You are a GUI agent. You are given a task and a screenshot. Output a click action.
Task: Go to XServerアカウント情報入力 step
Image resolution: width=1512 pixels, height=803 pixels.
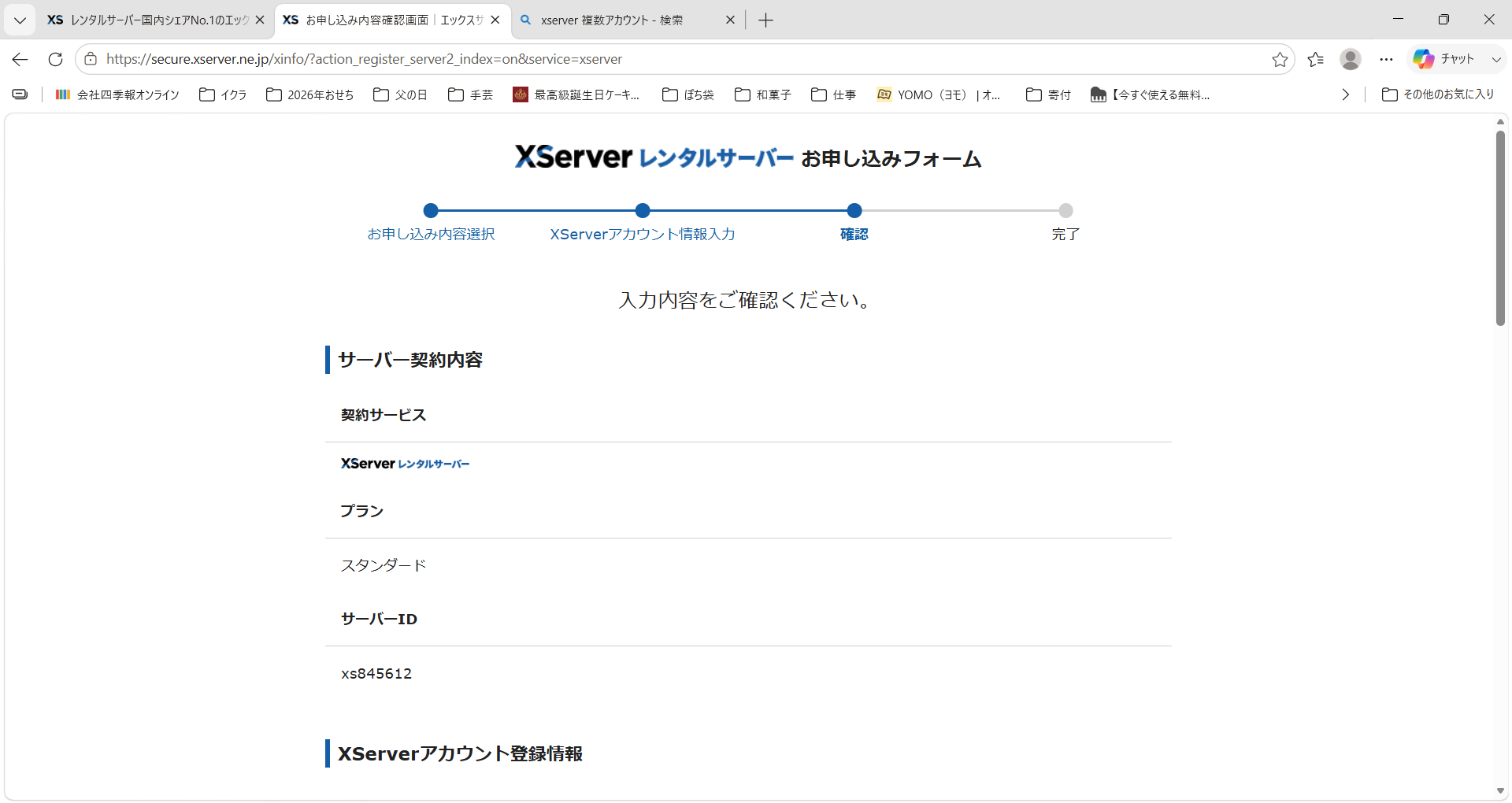[x=643, y=234]
